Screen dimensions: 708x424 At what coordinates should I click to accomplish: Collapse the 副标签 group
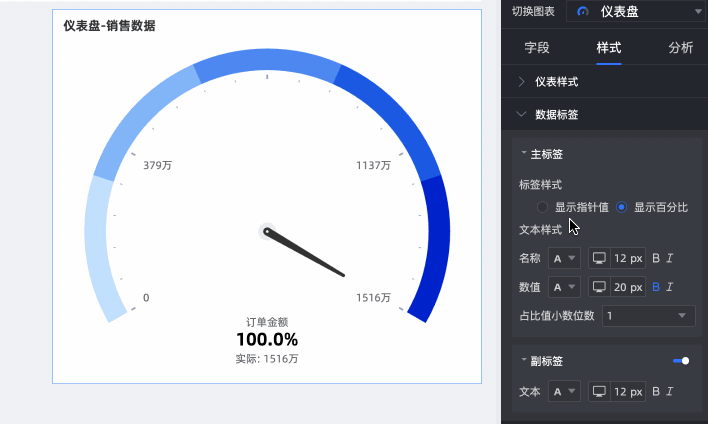pos(524,360)
